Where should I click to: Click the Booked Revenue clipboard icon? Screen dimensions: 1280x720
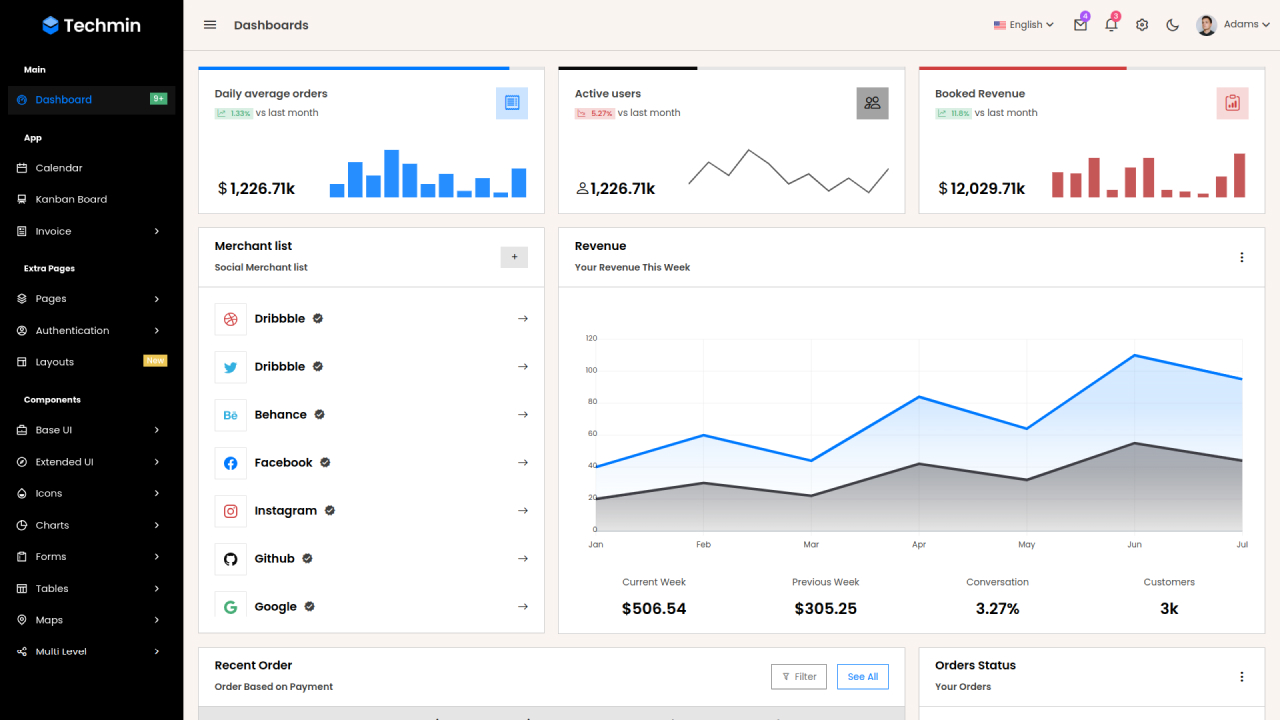coord(1232,103)
